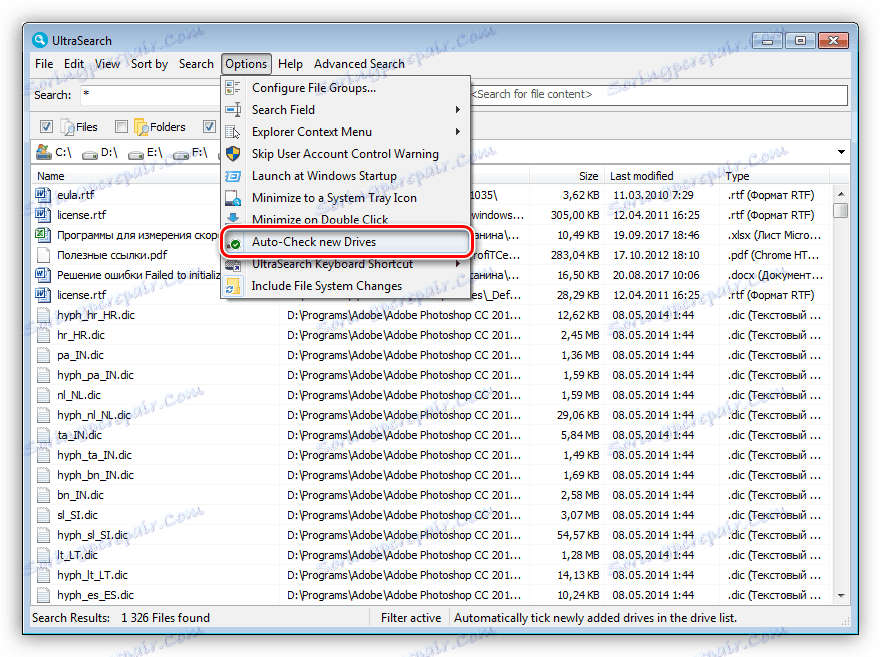Click Filter active in the status bar
The image size is (881, 657).
click(411, 618)
